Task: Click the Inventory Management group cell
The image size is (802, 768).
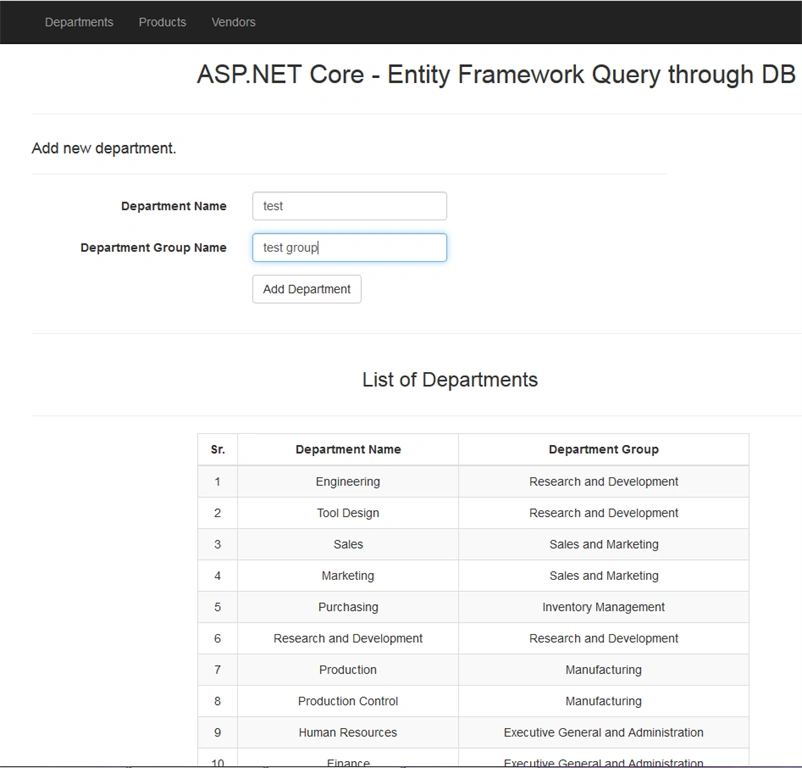Action: (x=604, y=607)
